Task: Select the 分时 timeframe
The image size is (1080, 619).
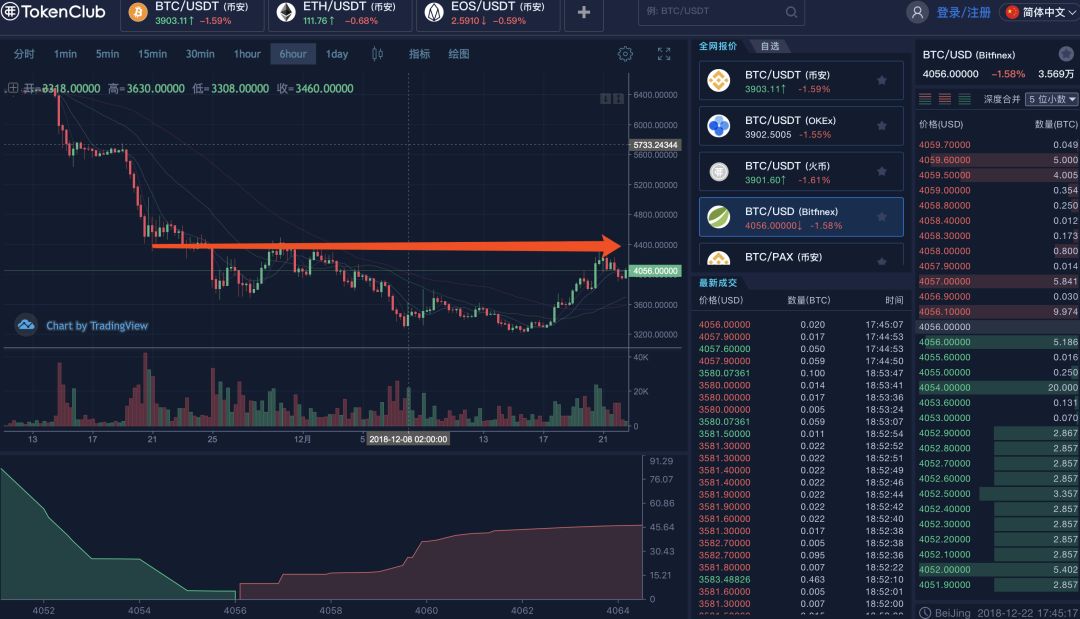Action: click(24, 54)
